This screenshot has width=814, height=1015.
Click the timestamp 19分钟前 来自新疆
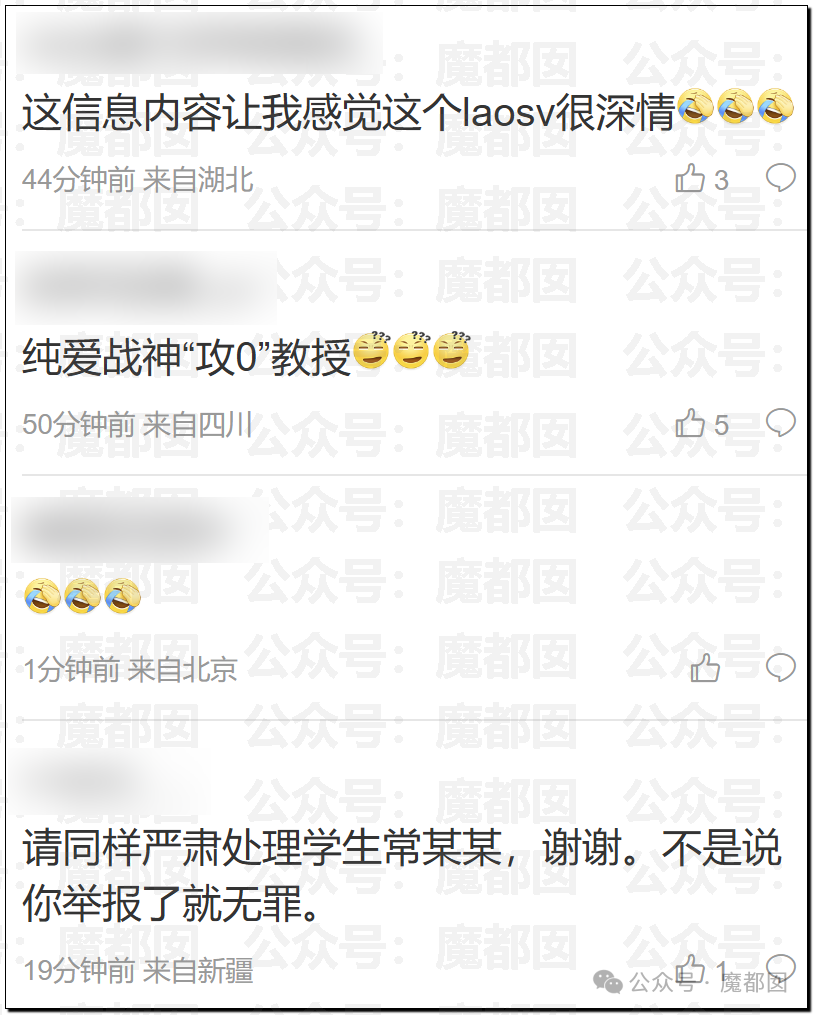point(138,970)
